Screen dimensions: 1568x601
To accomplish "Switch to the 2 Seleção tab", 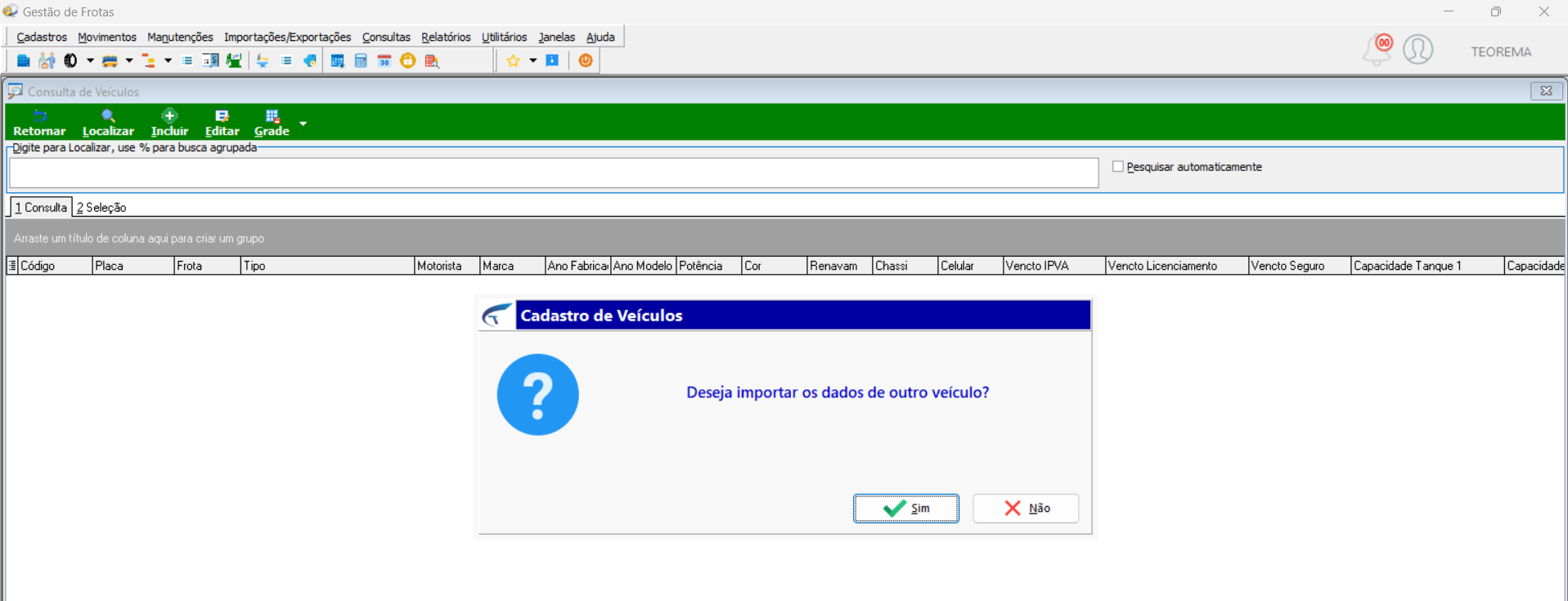I will coord(101,208).
